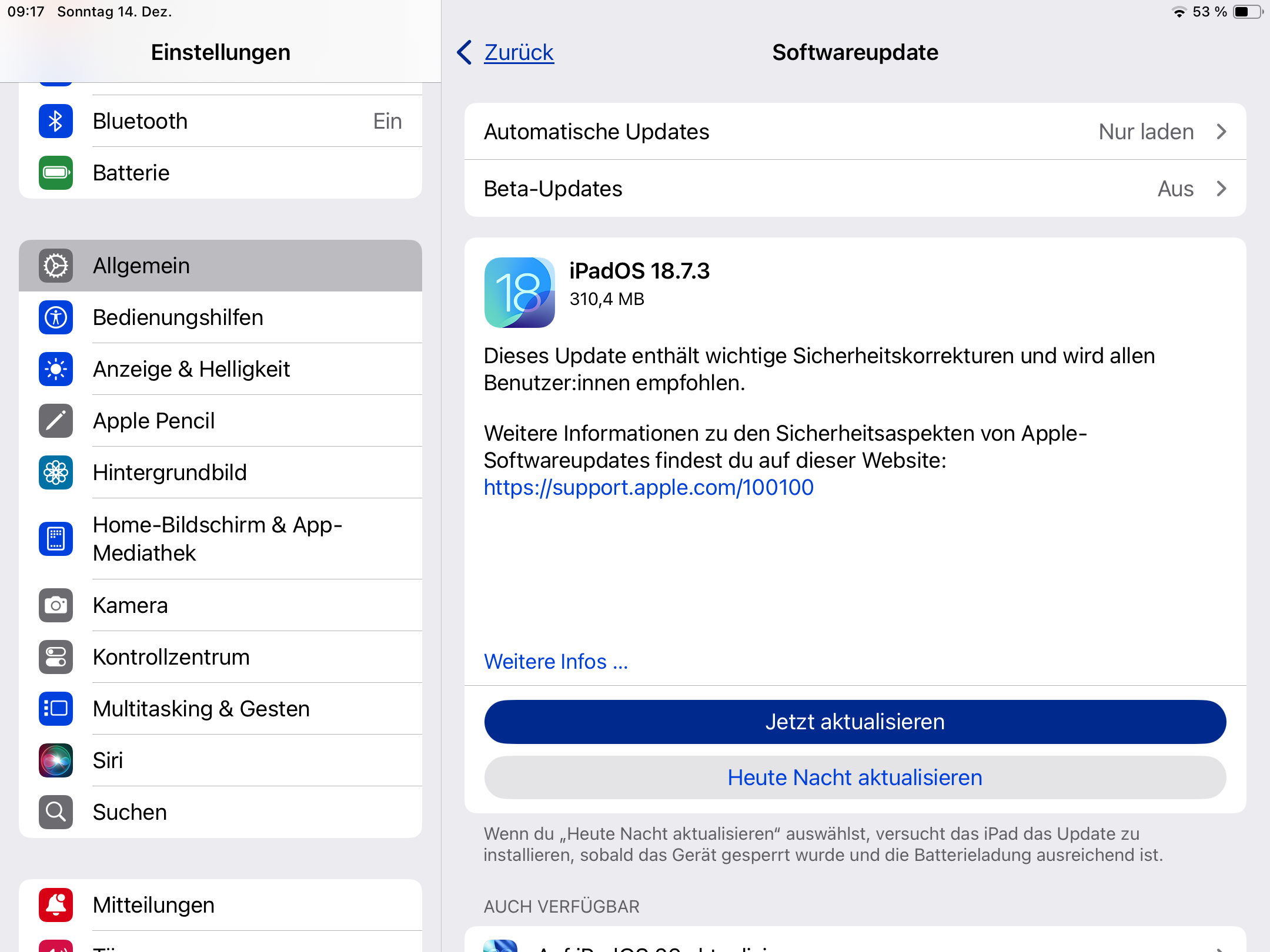
Task: Tap the Apple Pencil icon
Action: (56, 421)
